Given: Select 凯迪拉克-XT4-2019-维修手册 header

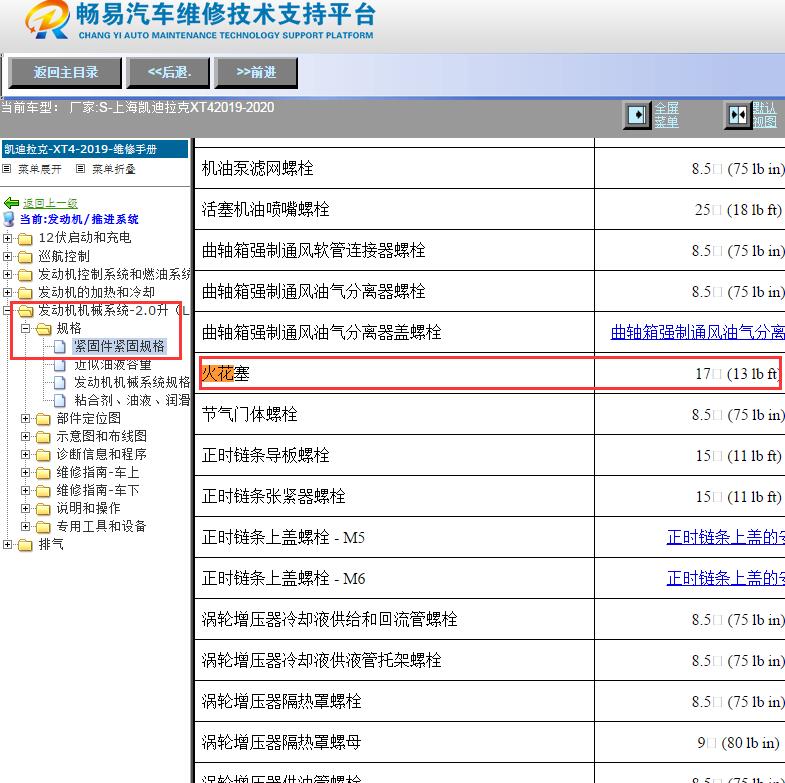Looking at the screenshot, I should pyautogui.click(x=95, y=149).
